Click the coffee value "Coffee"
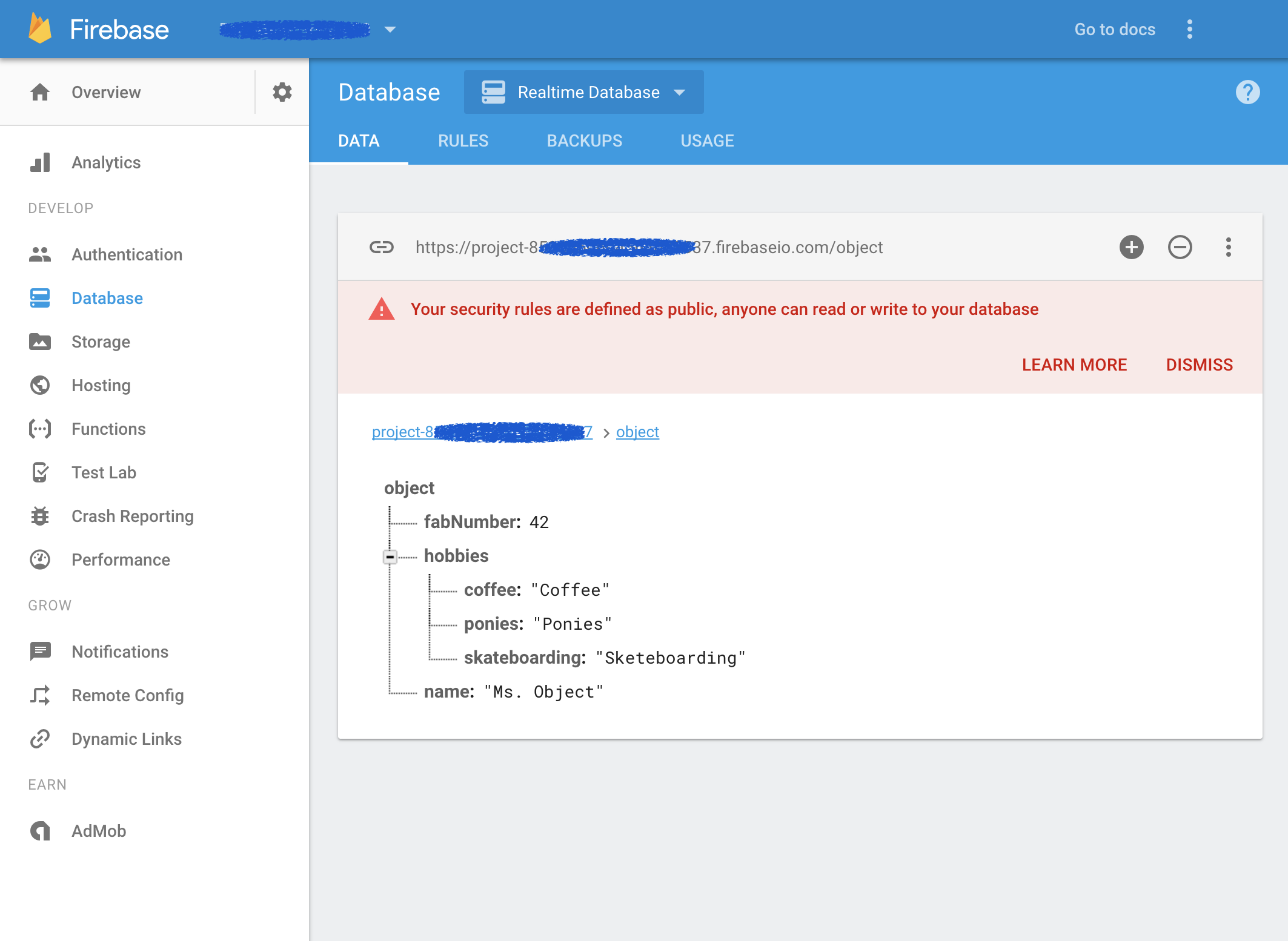The width and height of the screenshot is (1288, 941). tap(570, 590)
